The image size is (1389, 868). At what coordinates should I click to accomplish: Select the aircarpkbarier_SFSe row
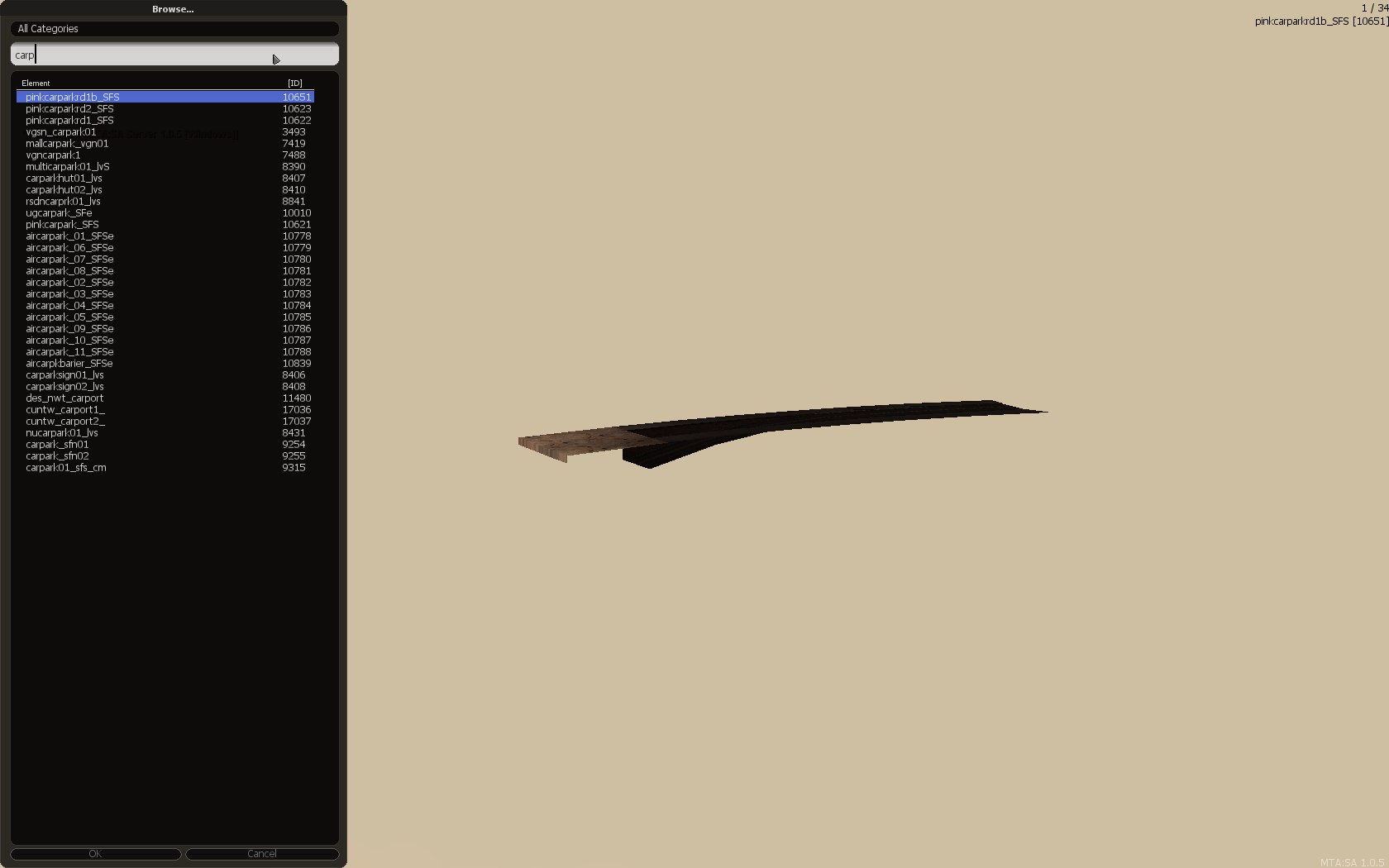pyautogui.click(x=165, y=363)
